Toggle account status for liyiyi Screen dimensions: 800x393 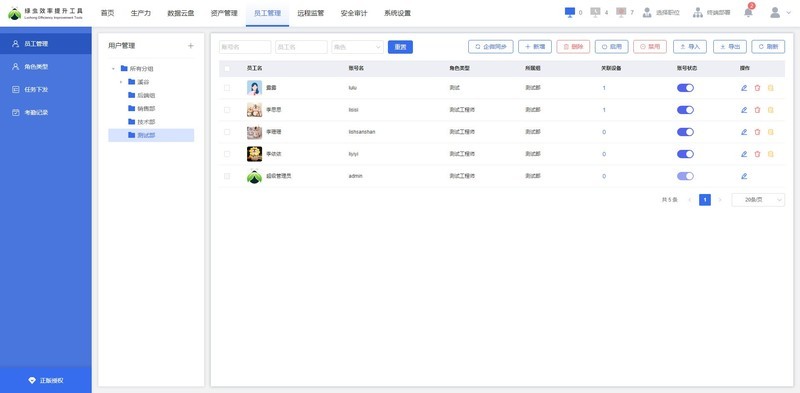click(685, 154)
